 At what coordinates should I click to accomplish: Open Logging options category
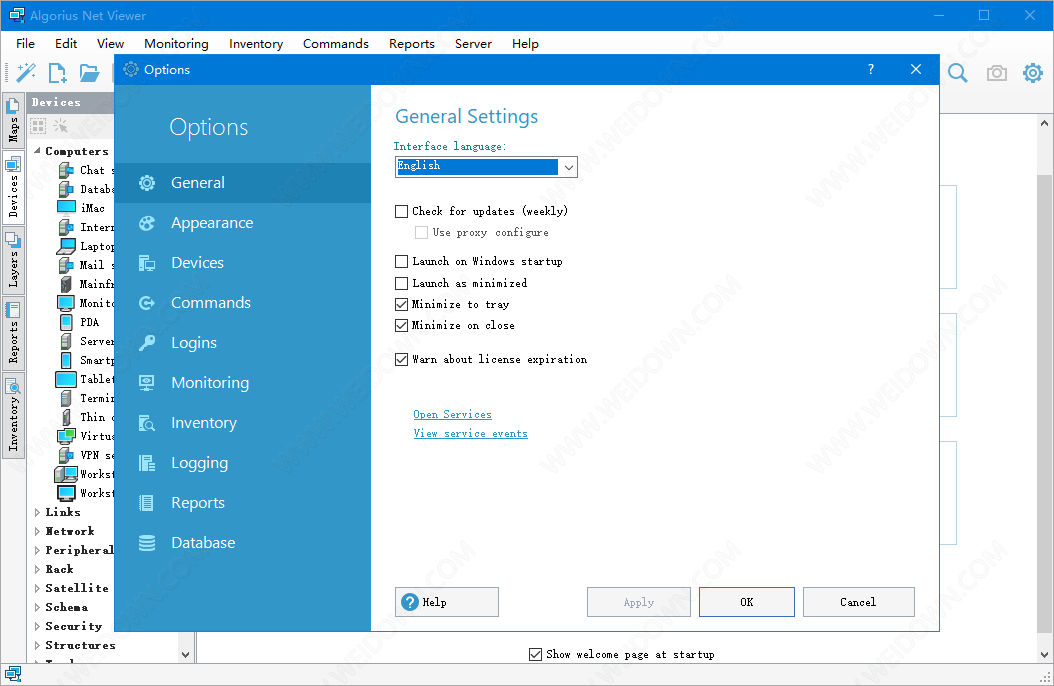pyautogui.click(x=243, y=463)
